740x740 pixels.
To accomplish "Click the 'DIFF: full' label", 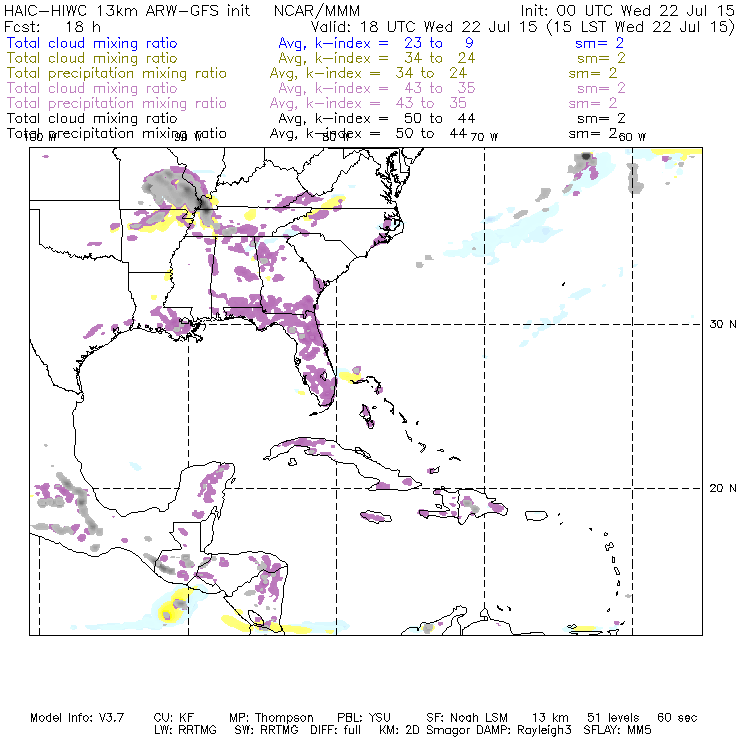I will click(x=336, y=730).
